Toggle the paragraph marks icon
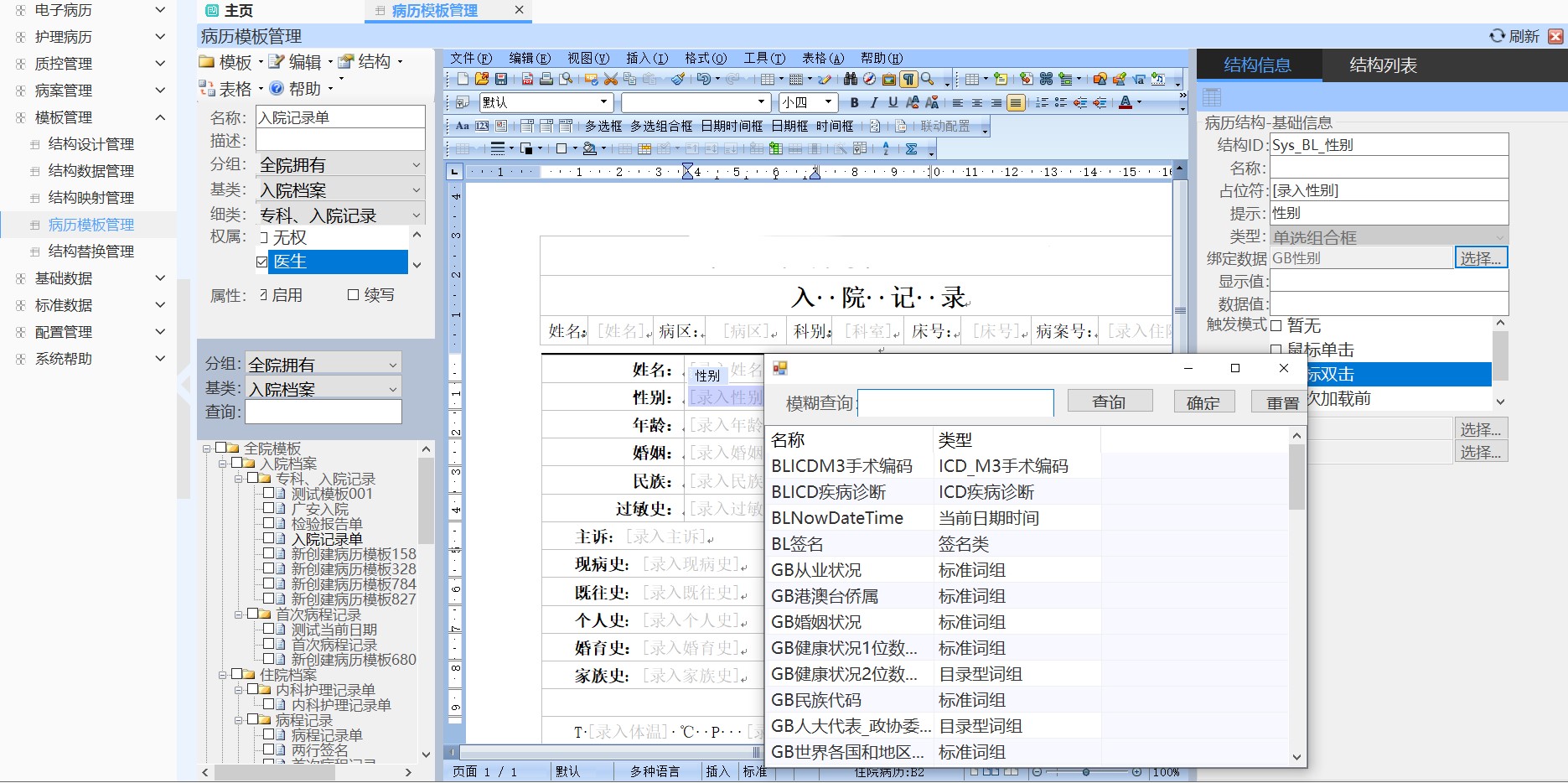The height and width of the screenshot is (783, 1568). (x=908, y=79)
